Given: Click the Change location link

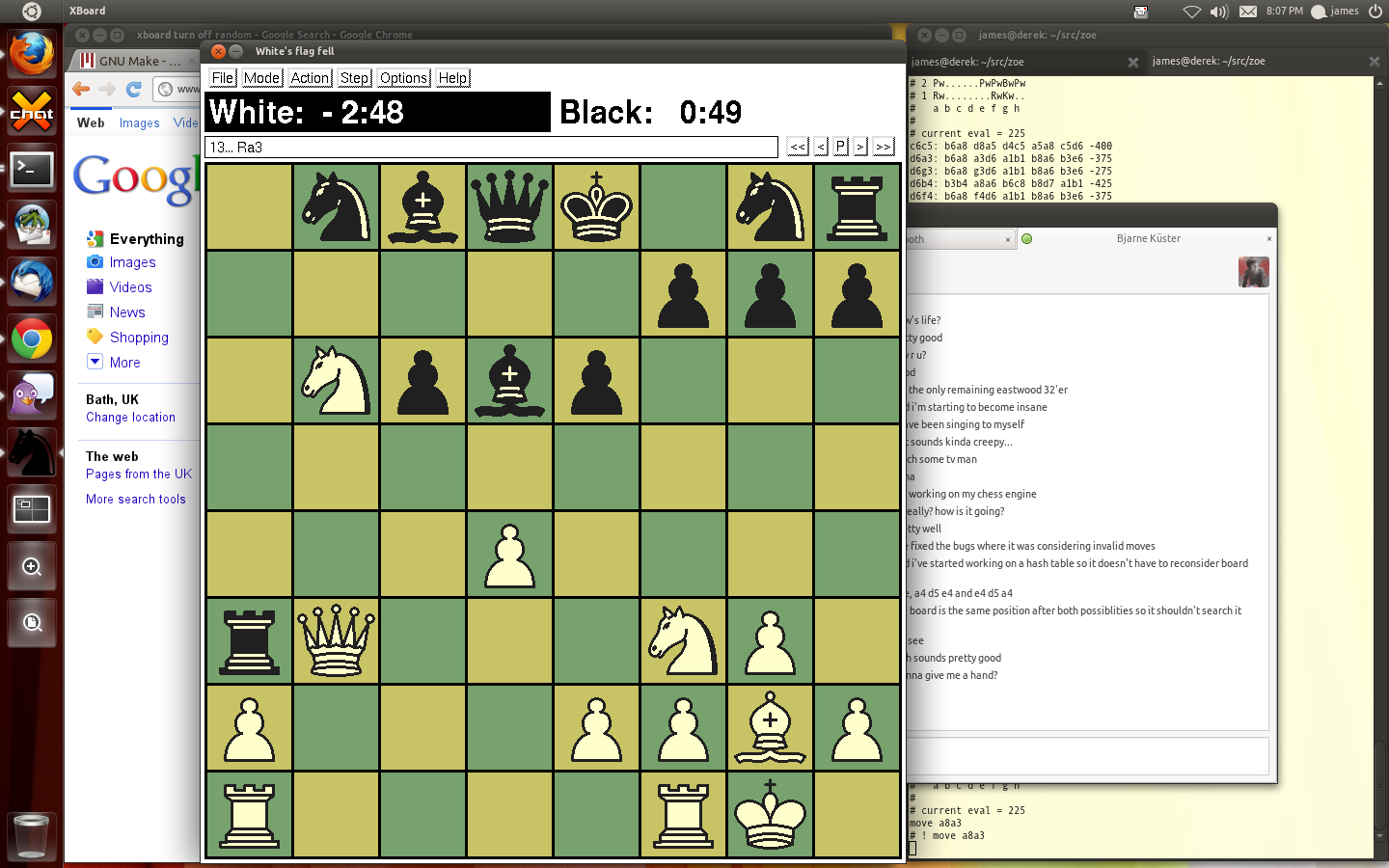Looking at the screenshot, I should tap(130, 418).
